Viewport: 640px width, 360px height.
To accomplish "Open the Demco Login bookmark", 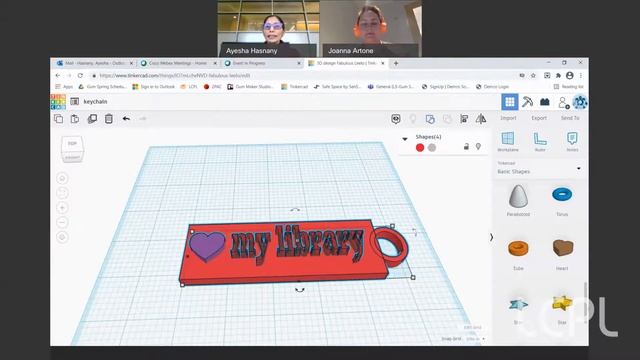I will (493, 87).
